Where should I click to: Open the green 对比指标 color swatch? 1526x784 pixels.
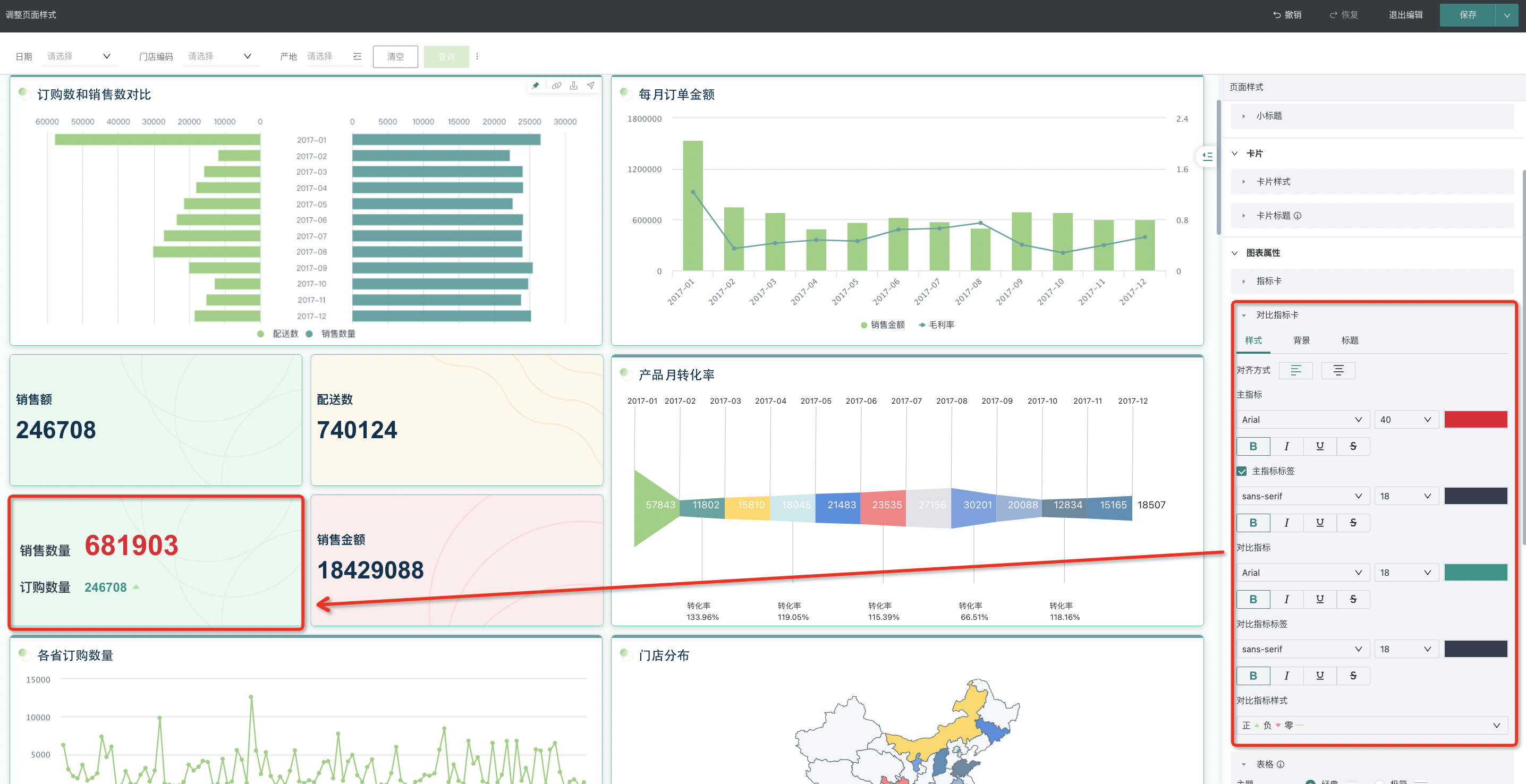pyautogui.click(x=1476, y=573)
